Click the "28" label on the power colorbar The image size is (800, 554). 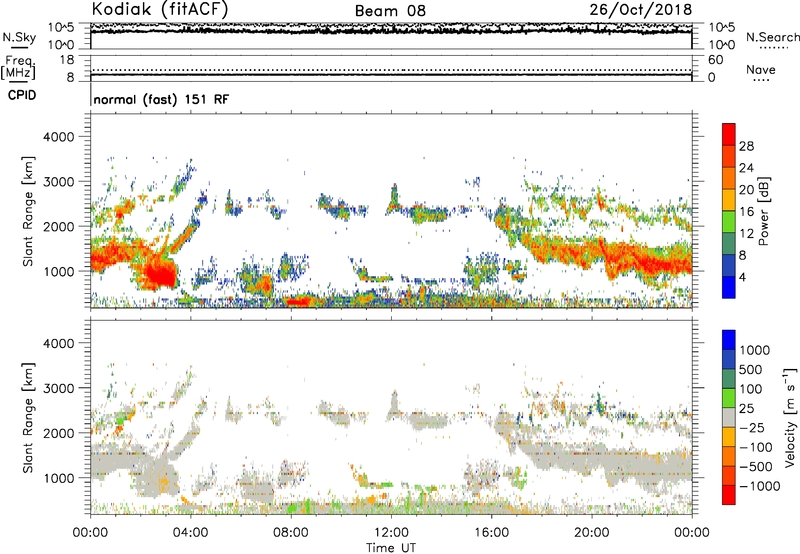click(x=746, y=146)
